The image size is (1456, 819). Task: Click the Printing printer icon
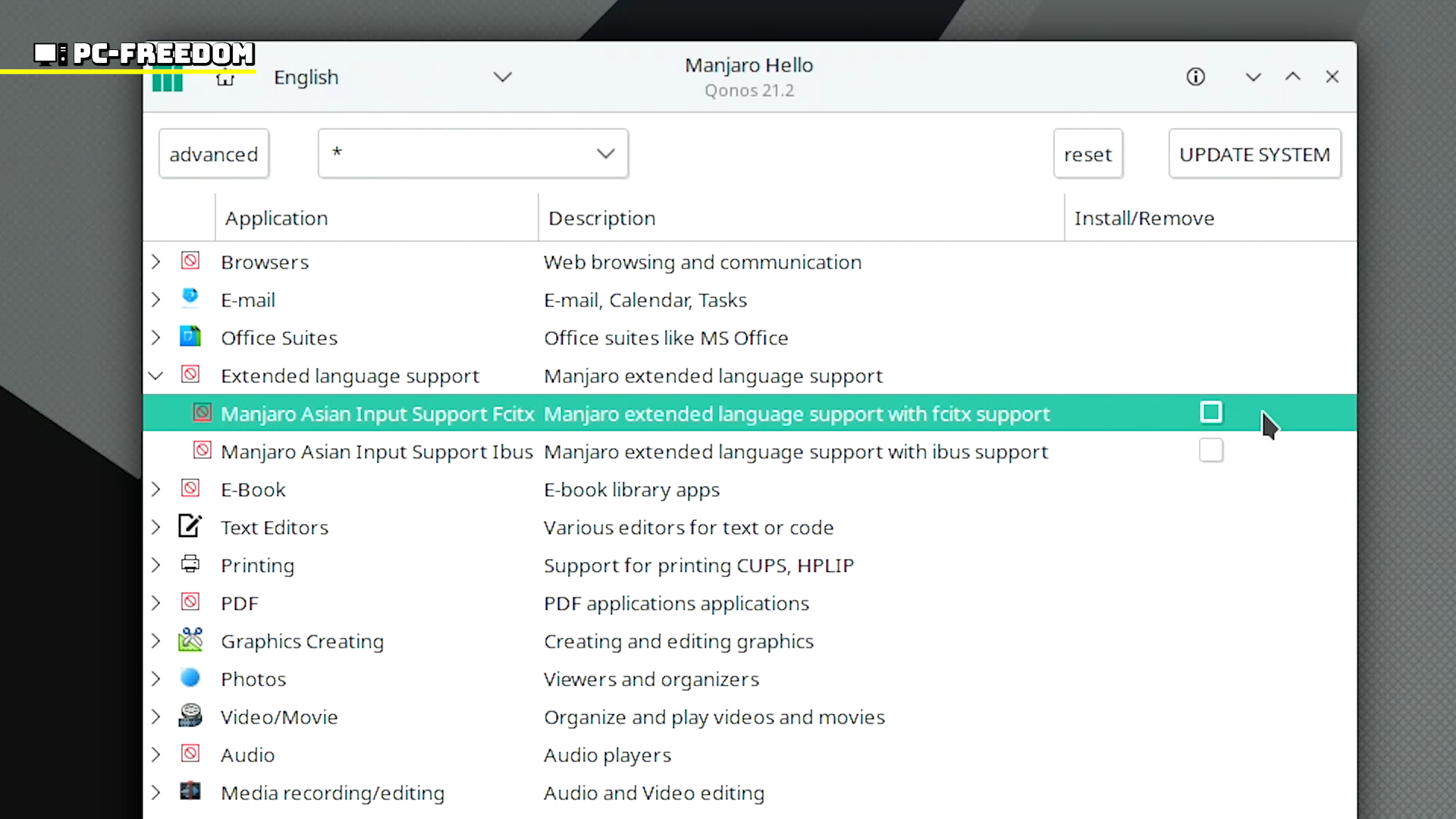click(190, 564)
